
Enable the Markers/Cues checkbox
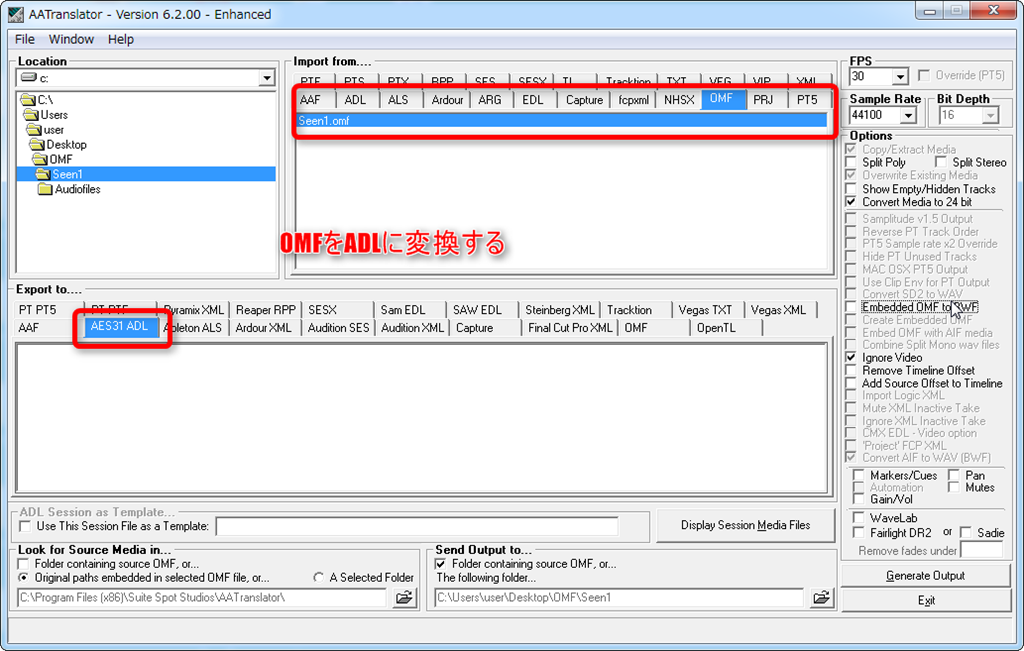[859, 475]
